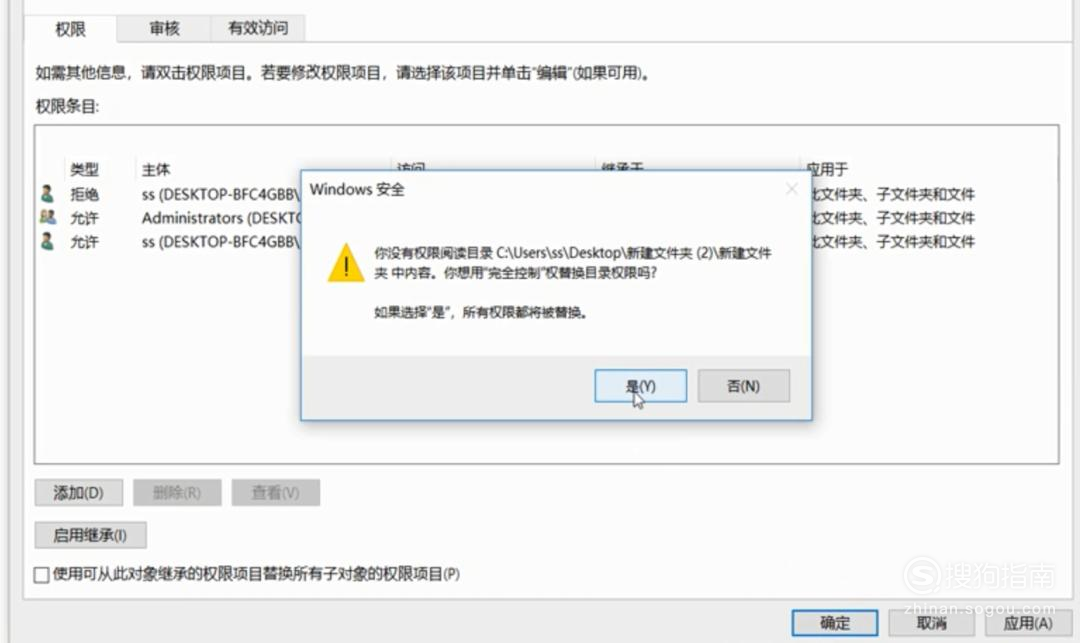Image resolution: width=1080 pixels, height=643 pixels.
Task: Click 否(N) in the security dialog
Action: (743, 386)
